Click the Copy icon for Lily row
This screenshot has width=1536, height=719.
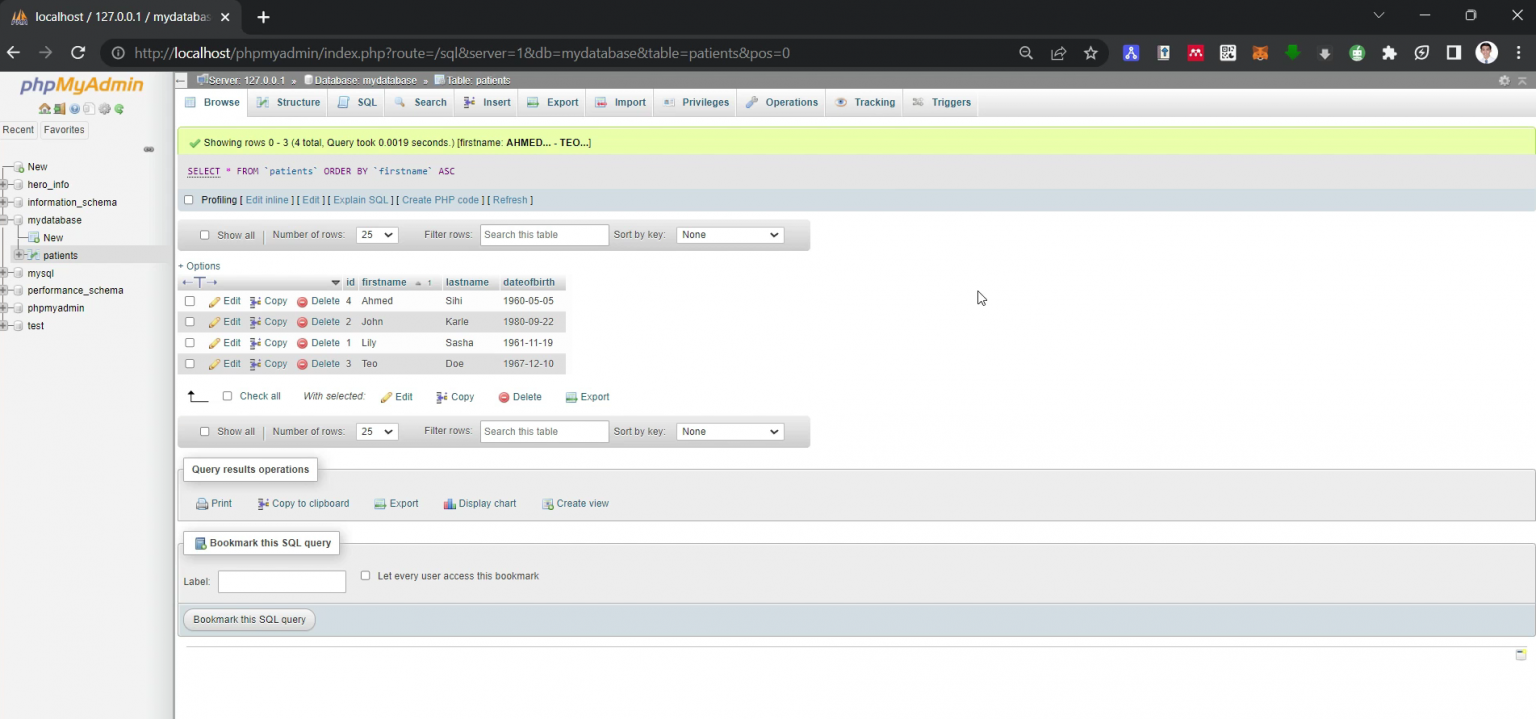256,343
